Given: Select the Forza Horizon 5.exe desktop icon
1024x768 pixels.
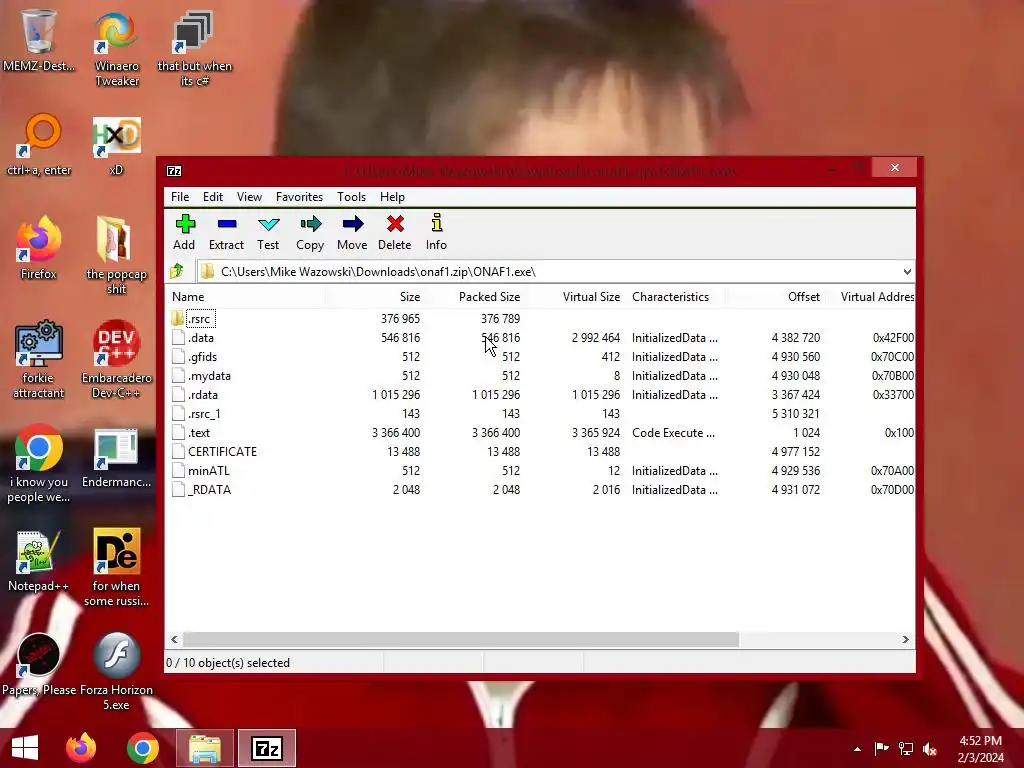Looking at the screenshot, I should (116, 671).
